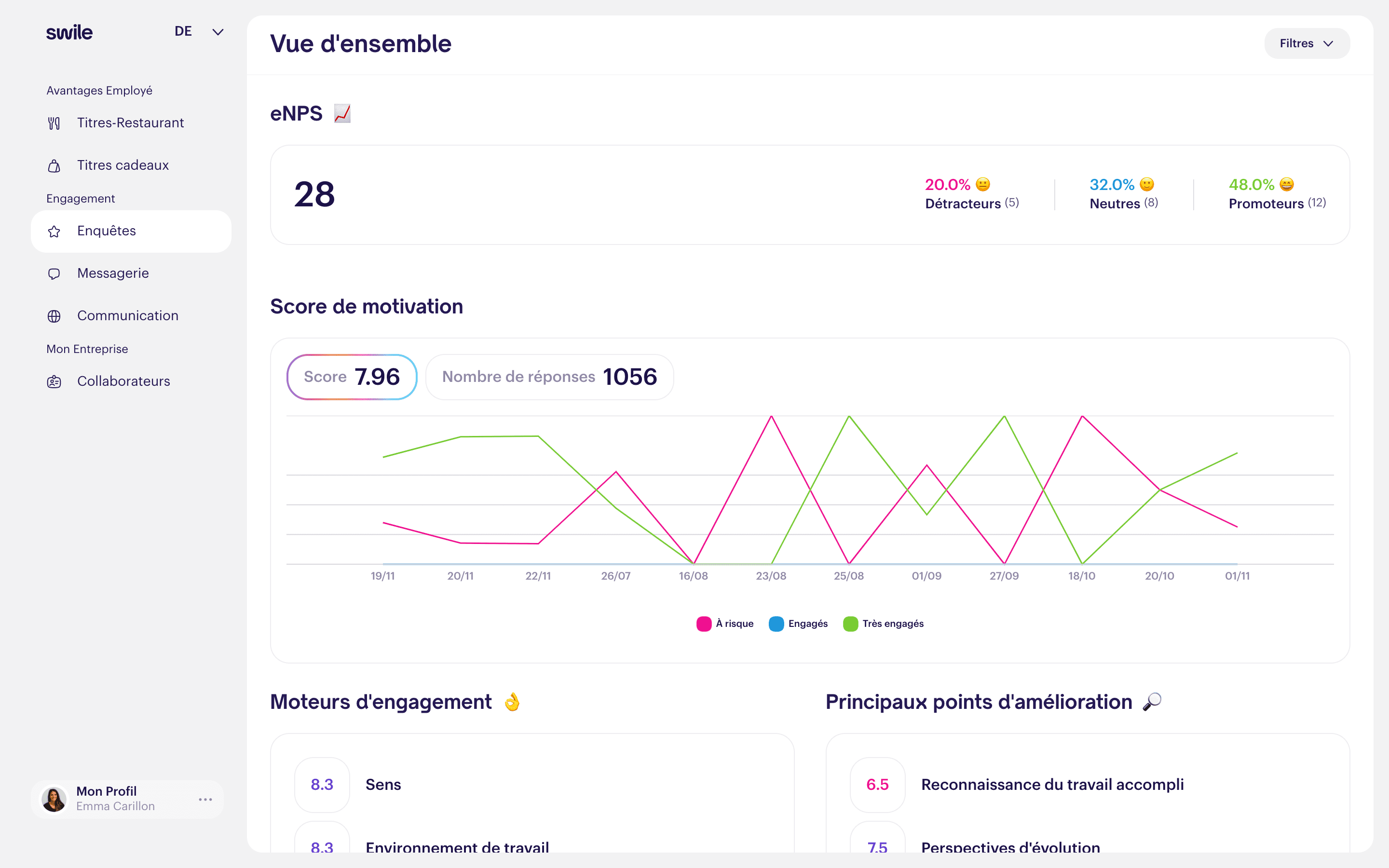Open the three-dot menu beside Mon Profil

pyautogui.click(x=205, y=799)
